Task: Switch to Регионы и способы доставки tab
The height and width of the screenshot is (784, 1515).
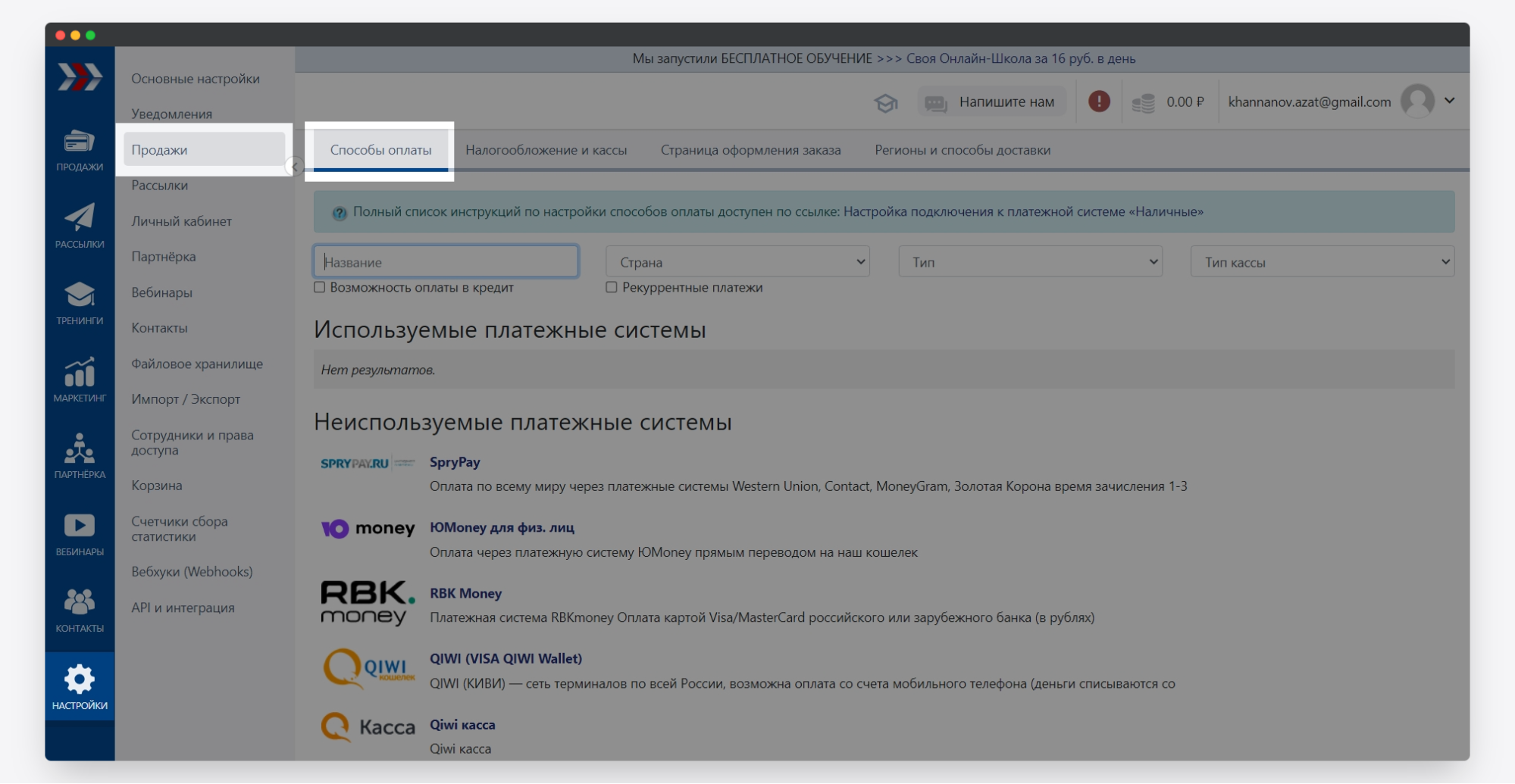Action: [962, 150]
